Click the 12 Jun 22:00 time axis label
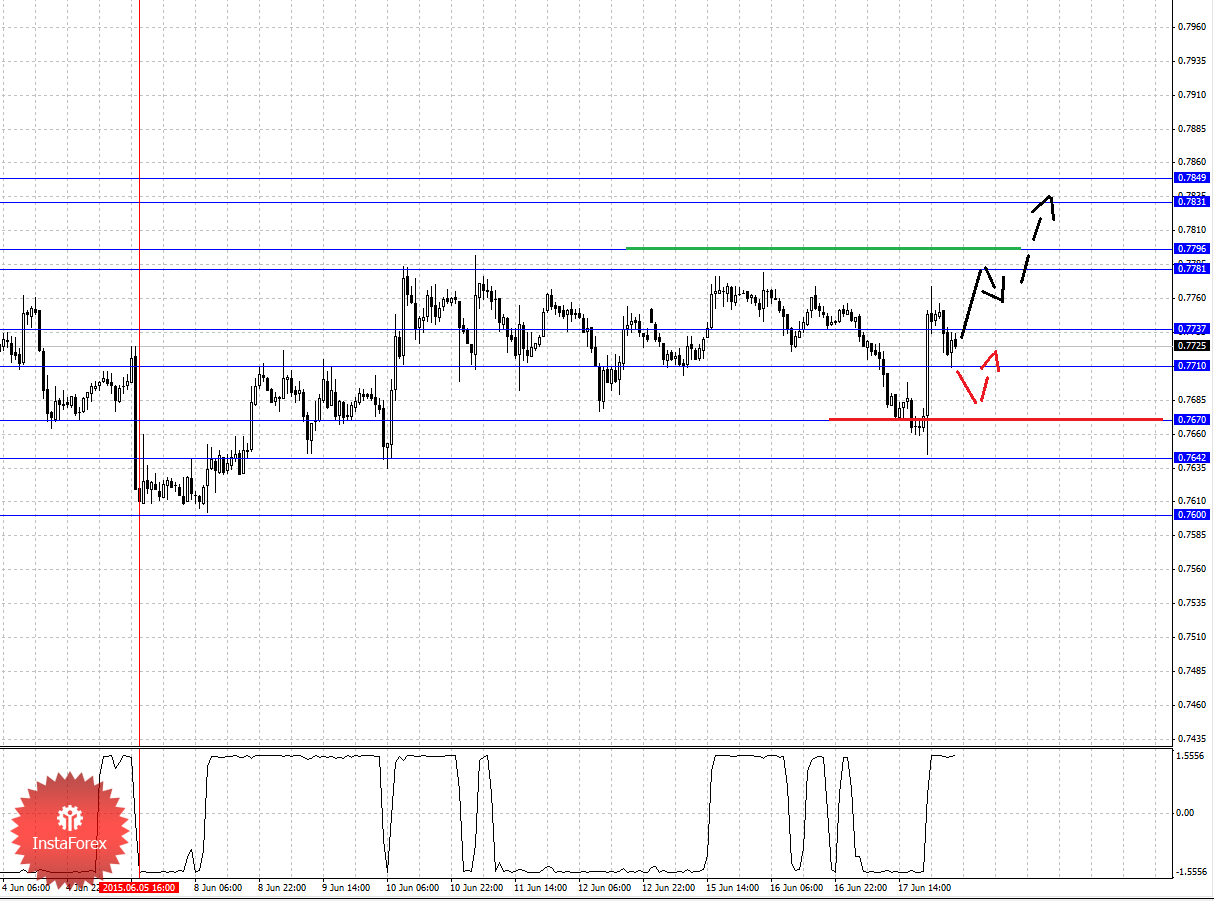Image resolution: width=1214 pixels, height=901 pixels. tap(668, 887)
